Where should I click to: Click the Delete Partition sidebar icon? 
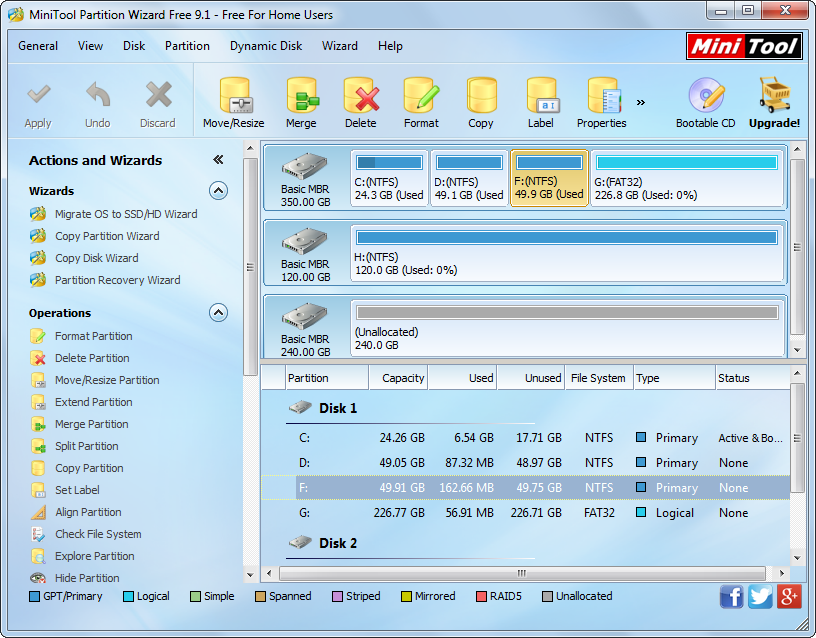[38, 358]
